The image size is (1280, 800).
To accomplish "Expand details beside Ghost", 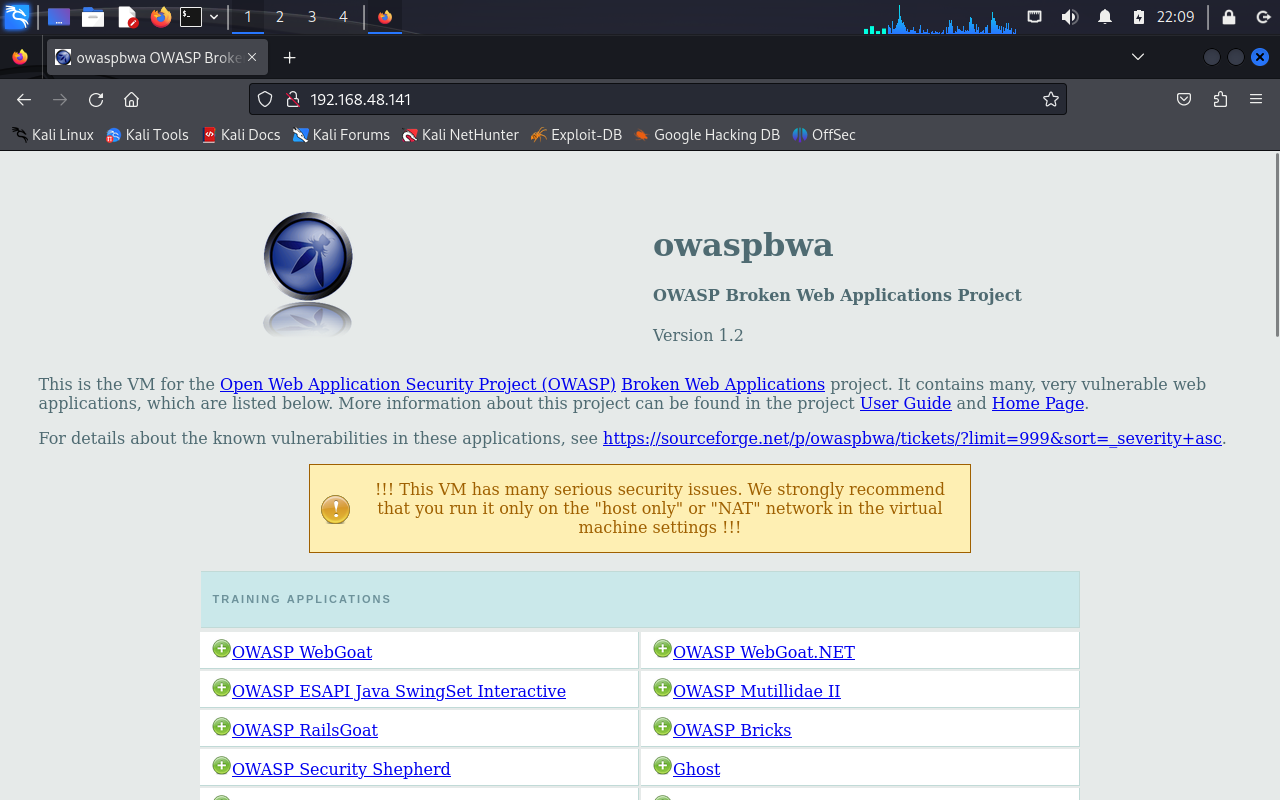I will pos(662,766).
